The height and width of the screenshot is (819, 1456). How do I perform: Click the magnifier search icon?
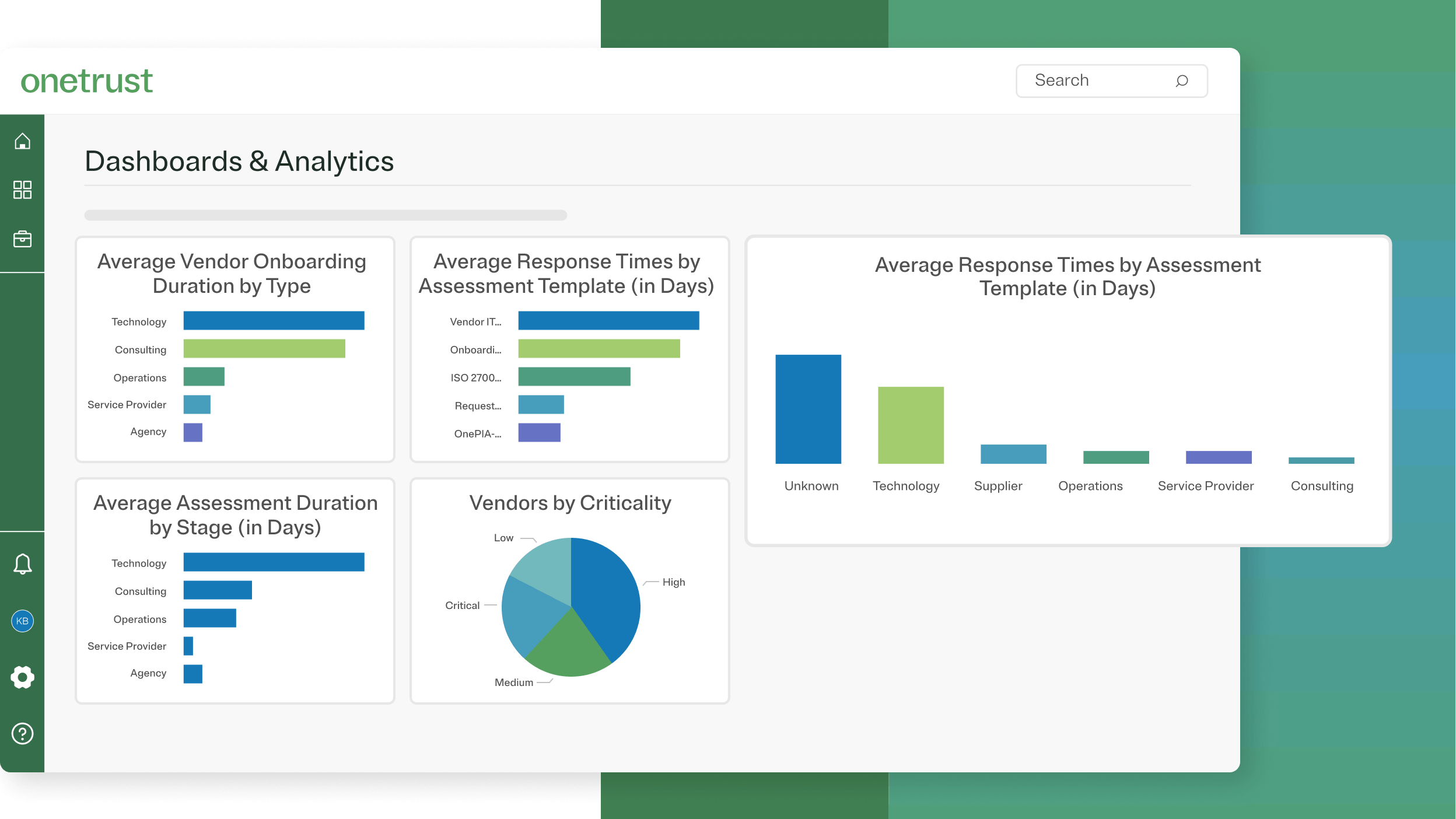[x=1182, y=80]
